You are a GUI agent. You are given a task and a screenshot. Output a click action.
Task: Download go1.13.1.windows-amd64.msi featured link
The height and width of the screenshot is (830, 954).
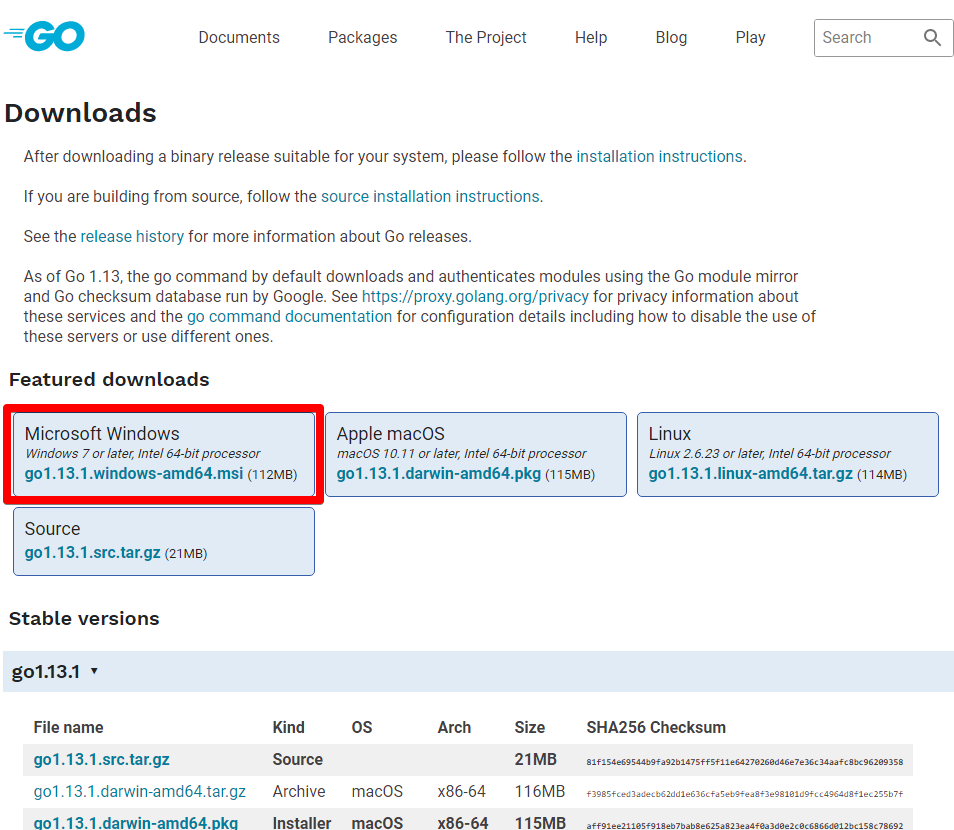click(x=134, y=473)
